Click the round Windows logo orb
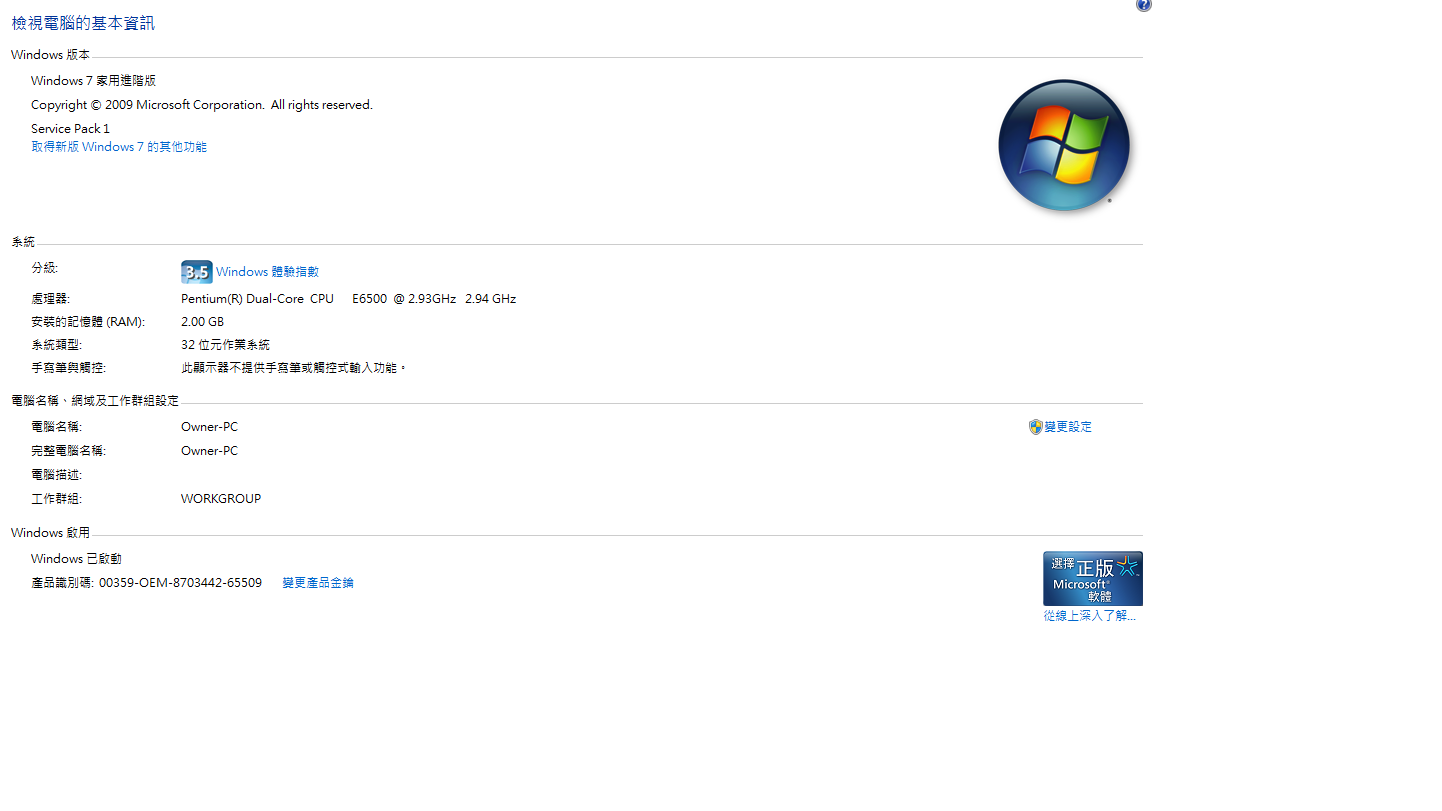1442x811 pixels. pyautogui.click(x=1064, y=145)
